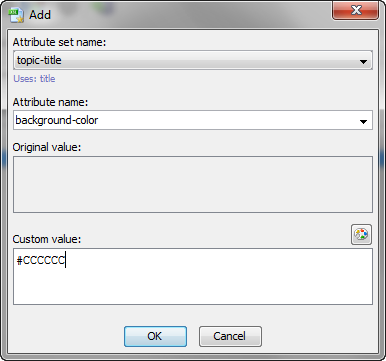Click inside the empty Original value box
The width and height of the screenshot is (386, 361).
tap(193, 184)
